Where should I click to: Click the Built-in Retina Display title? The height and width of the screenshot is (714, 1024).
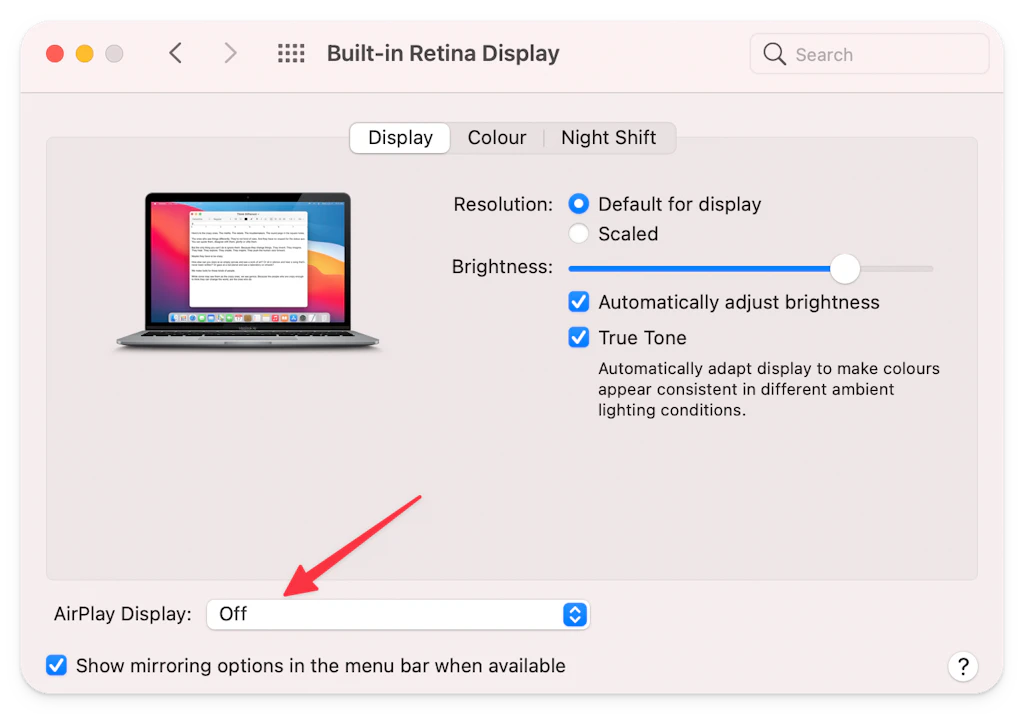(443, 54)
